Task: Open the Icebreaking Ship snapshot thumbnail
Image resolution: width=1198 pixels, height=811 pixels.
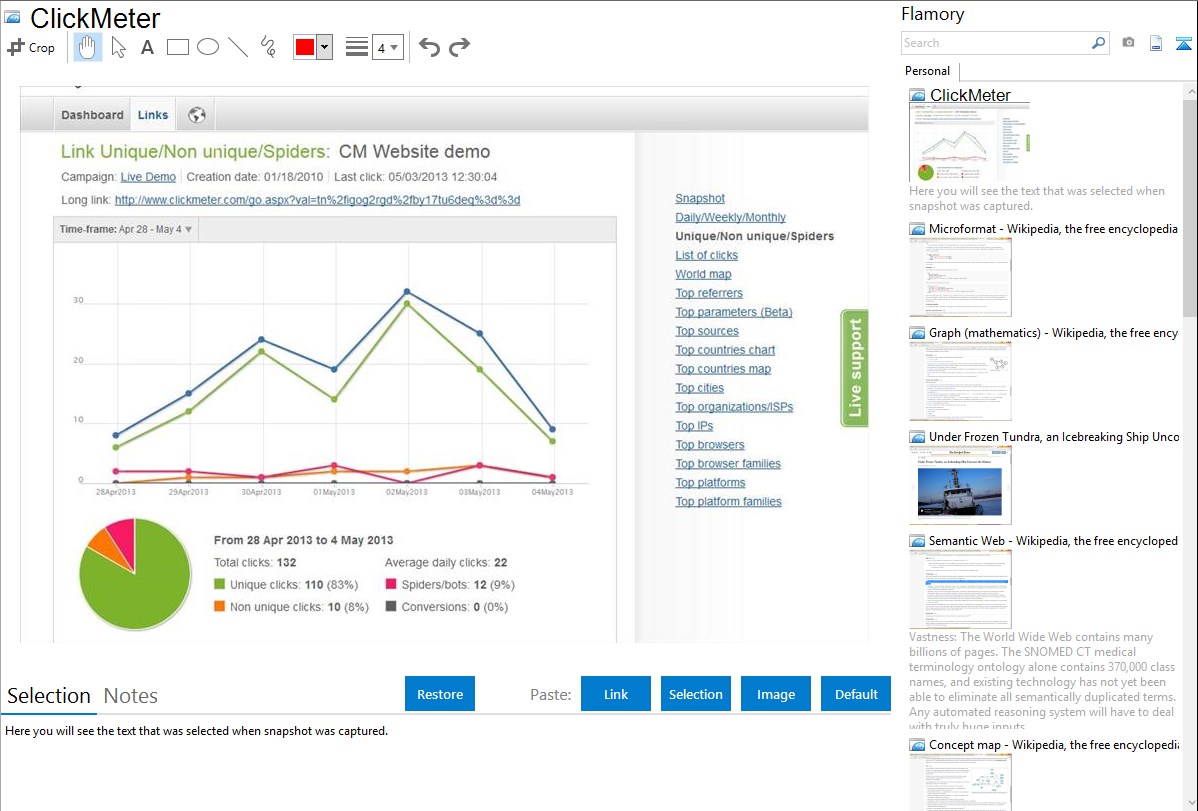Action: [x=960, y=485]
